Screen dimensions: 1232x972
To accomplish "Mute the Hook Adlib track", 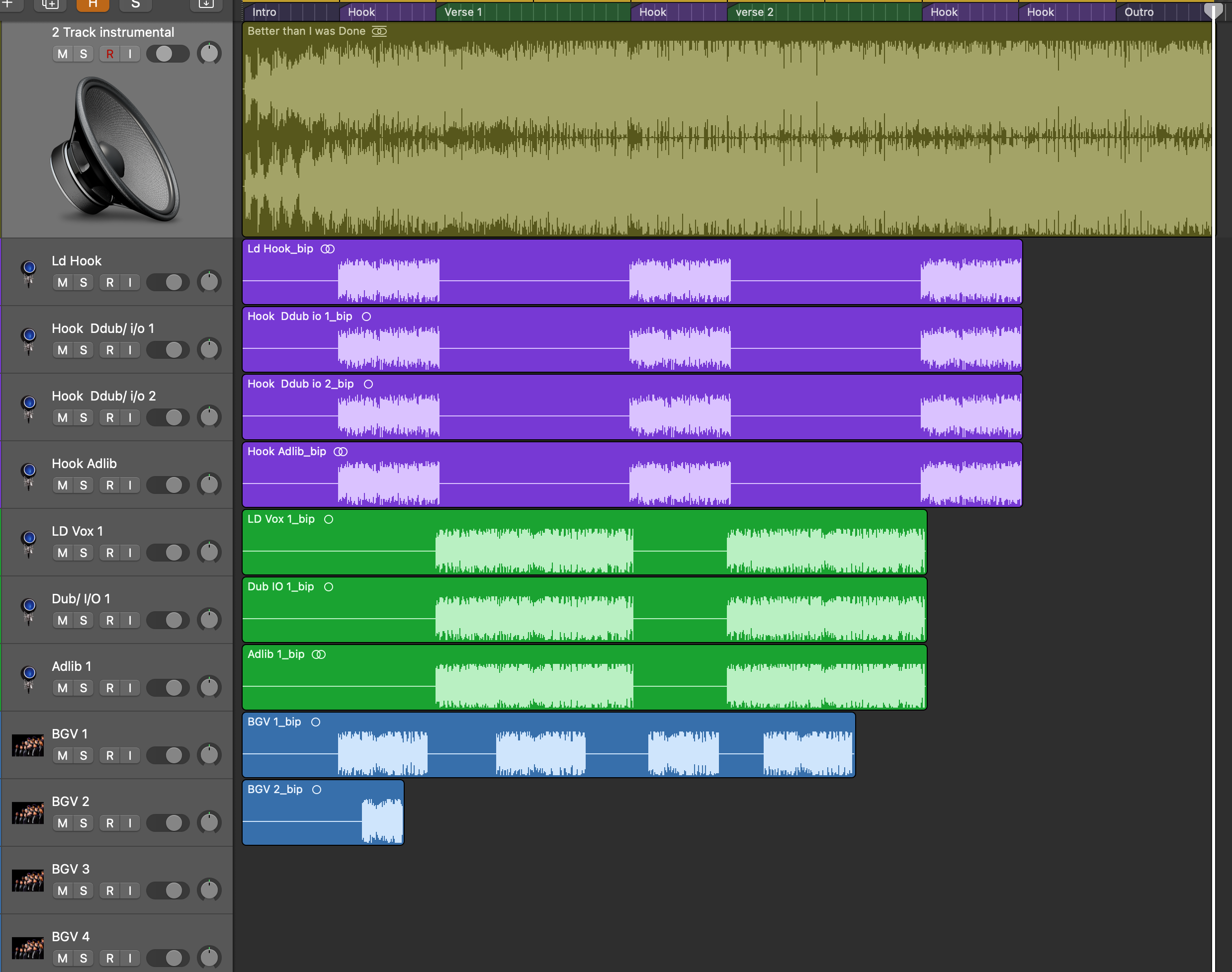I will pyautogui.click(x=63, y=485).
